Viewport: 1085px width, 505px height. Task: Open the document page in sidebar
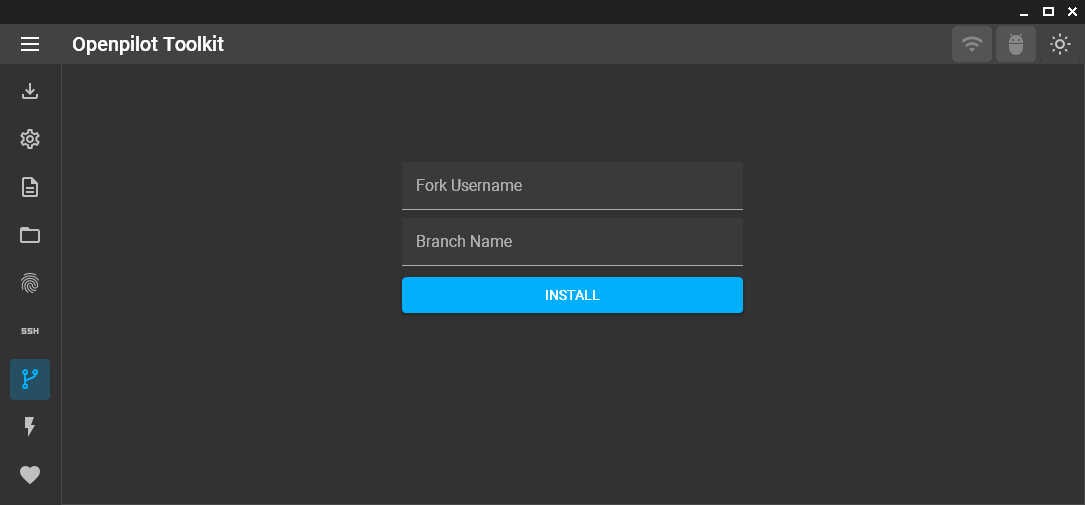click(x=30, y=187)
